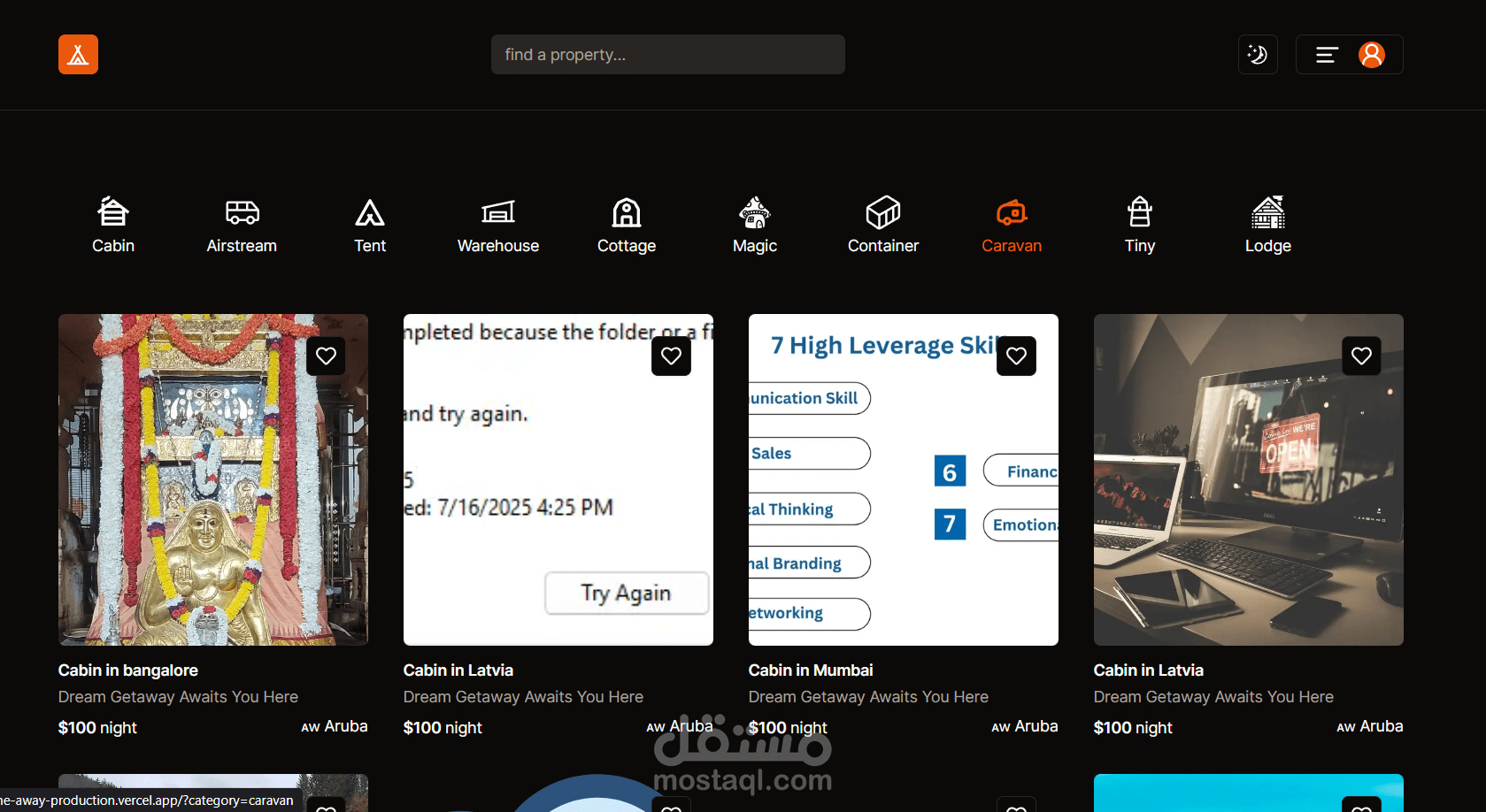Image resolution: width=1486 pixels, height=812 pixels.
Task: Favorite the Latvia listing with Try Again image
Action: pyautogui.click(x=671, y=356)
